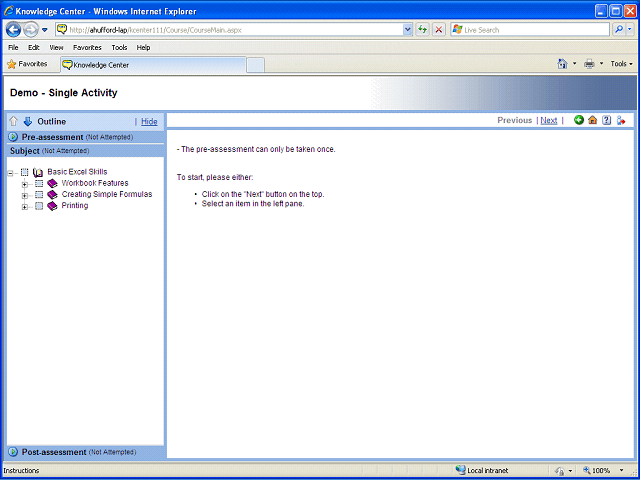Click the green back arrow icon
The width and height of the screenshot is (640, 480).
579,120
